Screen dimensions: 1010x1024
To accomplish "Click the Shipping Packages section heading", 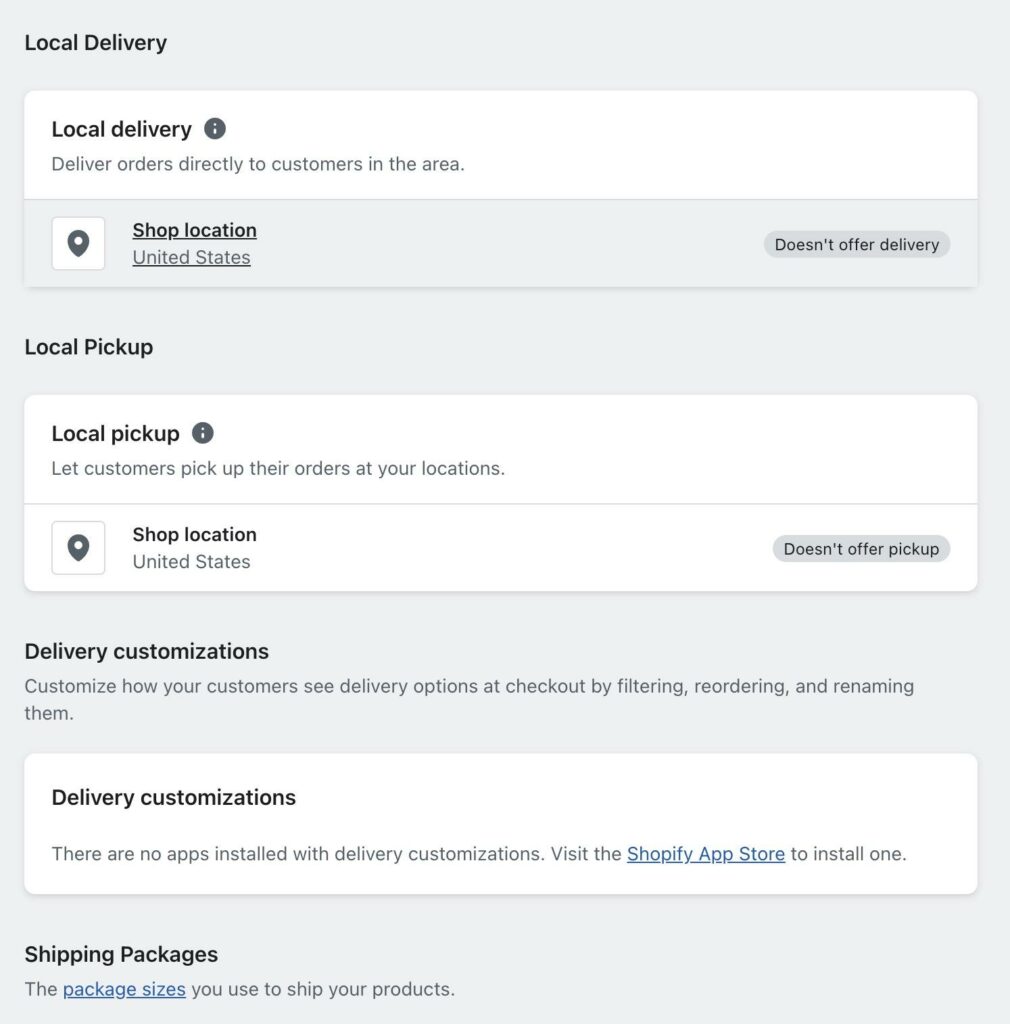I will click(121, 954).
